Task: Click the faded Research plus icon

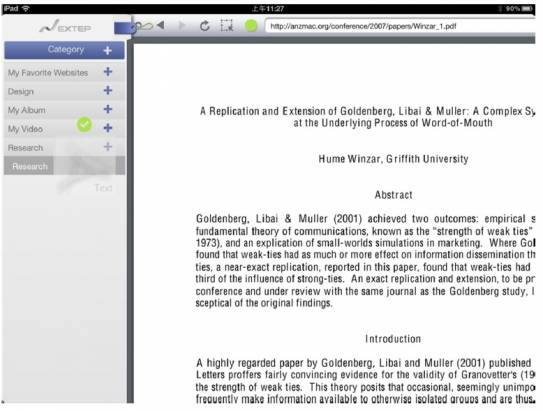Action: coord(108,147)
